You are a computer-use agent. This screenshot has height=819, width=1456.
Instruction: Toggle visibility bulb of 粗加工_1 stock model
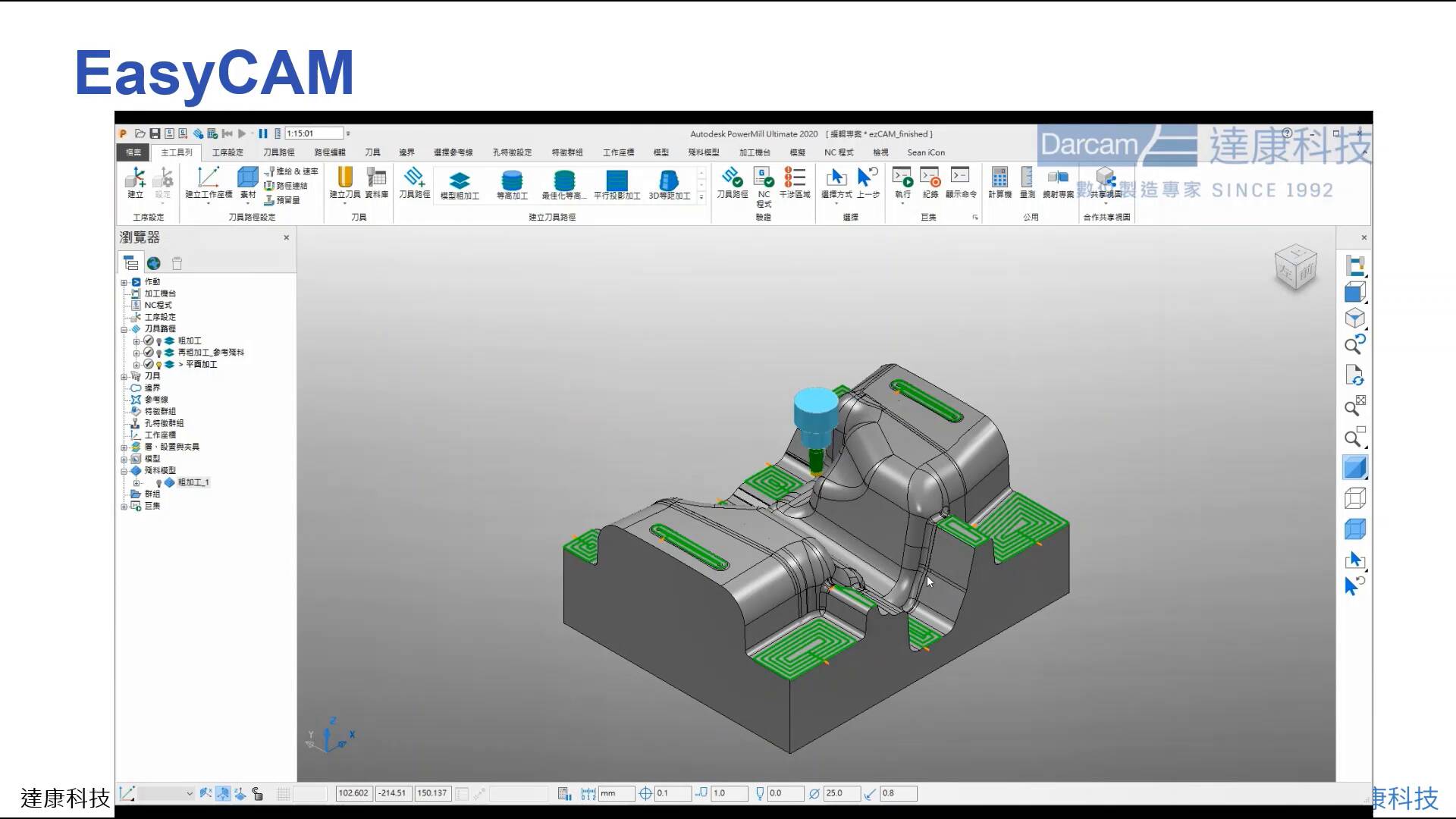coord(159,483)
